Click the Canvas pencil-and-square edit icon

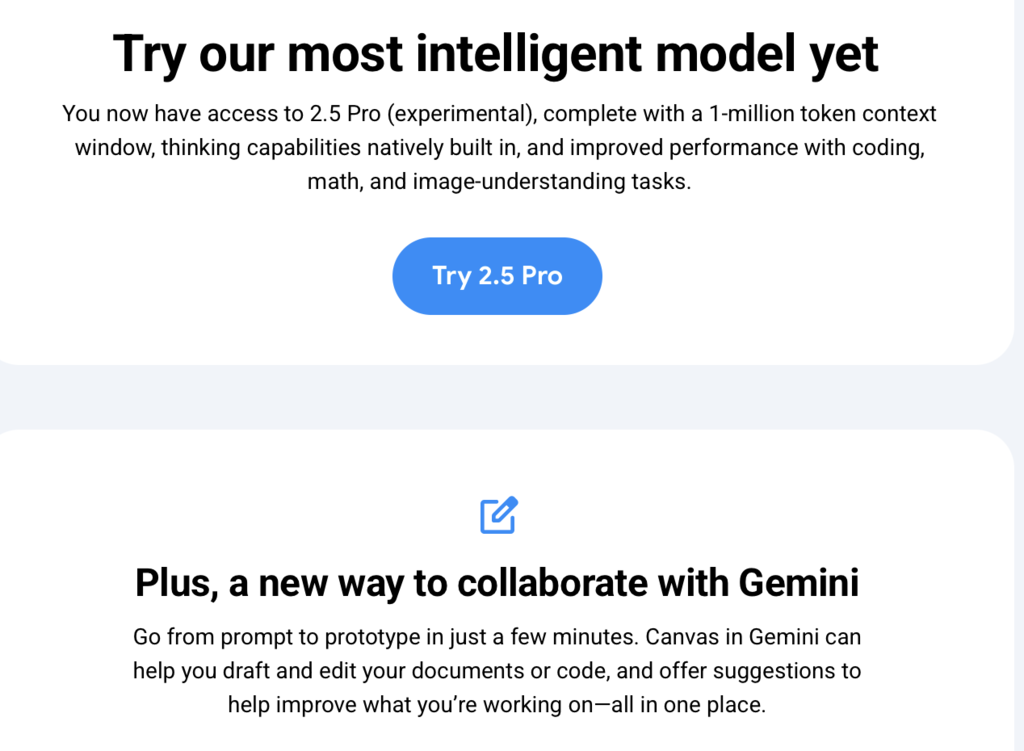[499, 515]
